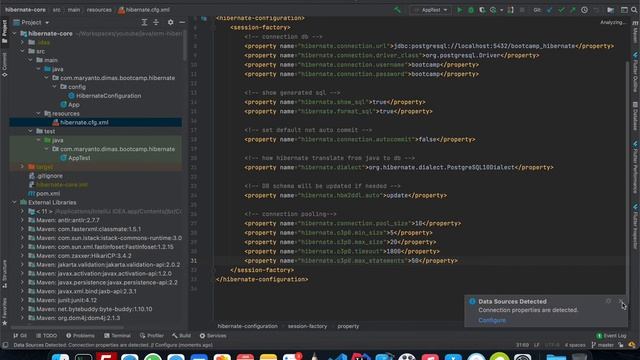The height and width of the screenshot is (360, 640).
Task: Show Git history clock icon
Action: click(584, 10)
